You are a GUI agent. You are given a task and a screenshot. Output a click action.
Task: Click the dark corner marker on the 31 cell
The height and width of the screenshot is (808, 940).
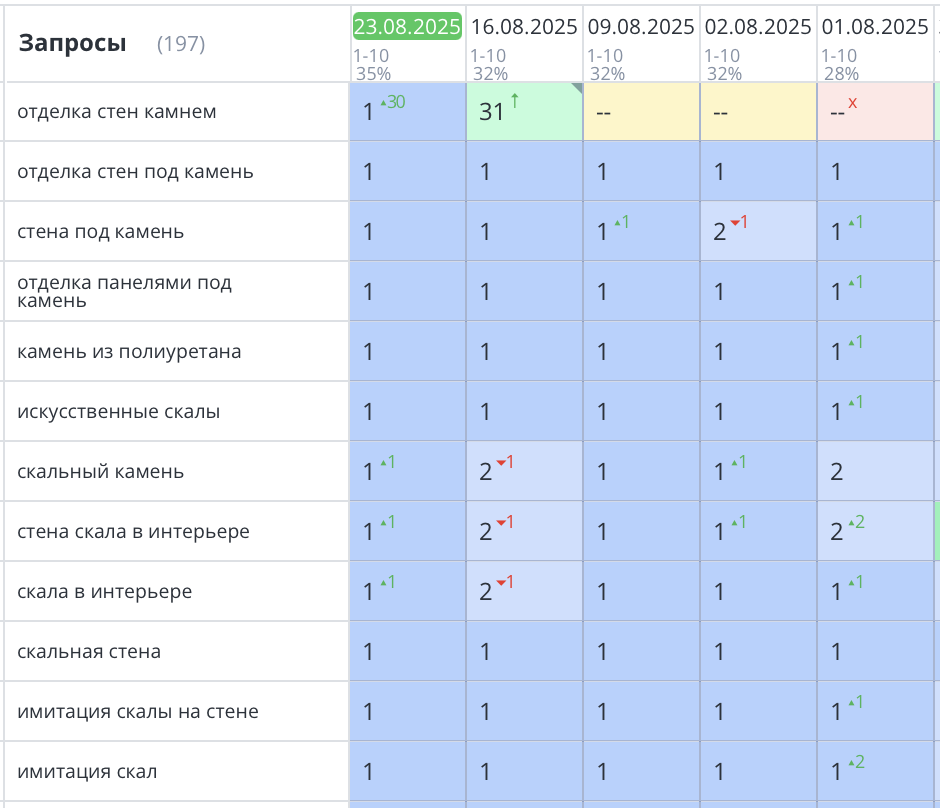(574, 88)
